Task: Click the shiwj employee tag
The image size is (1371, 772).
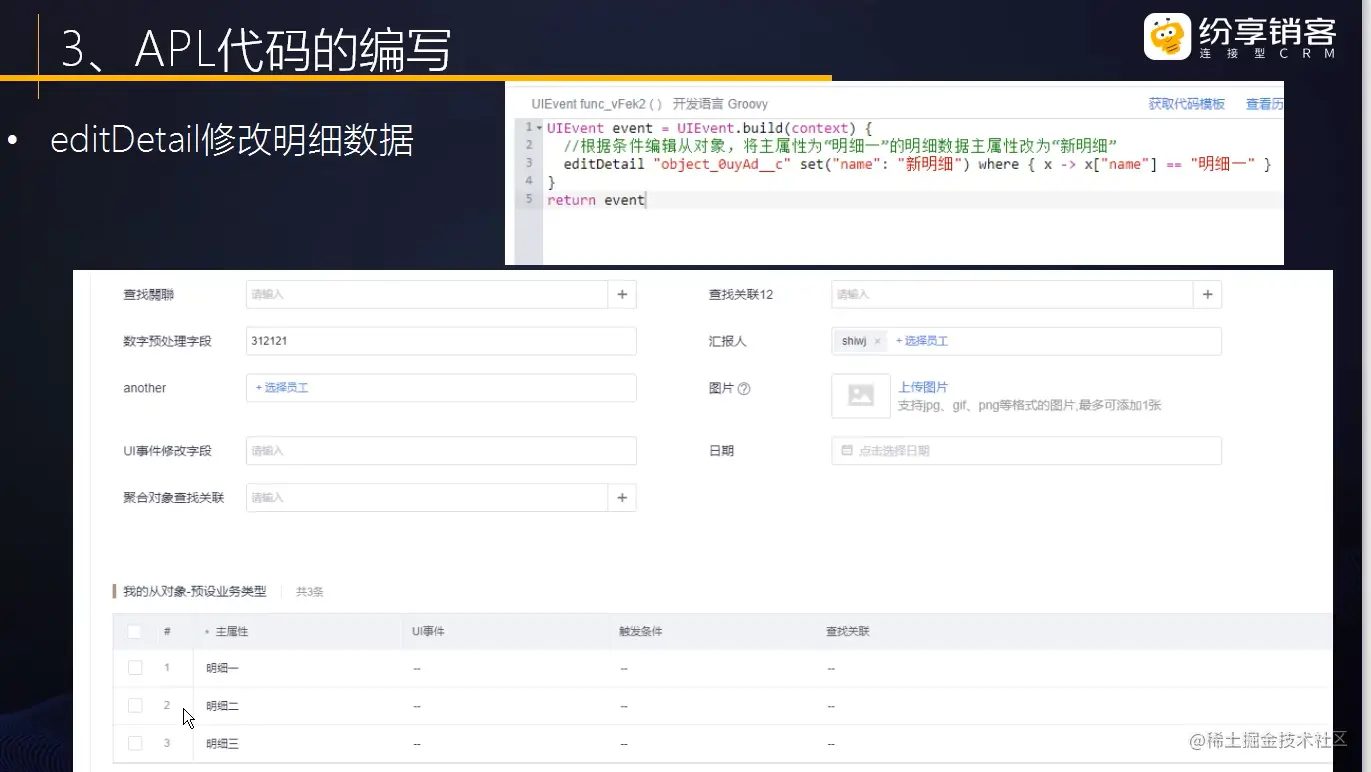Action: point(860,341)
